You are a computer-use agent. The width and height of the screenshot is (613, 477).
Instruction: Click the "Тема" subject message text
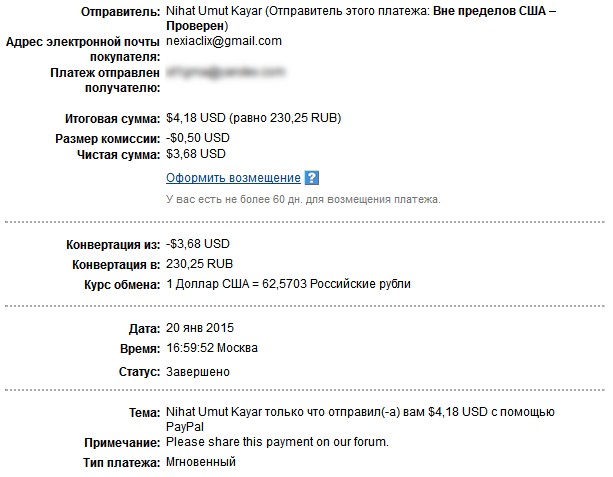(x=360, y=412)
